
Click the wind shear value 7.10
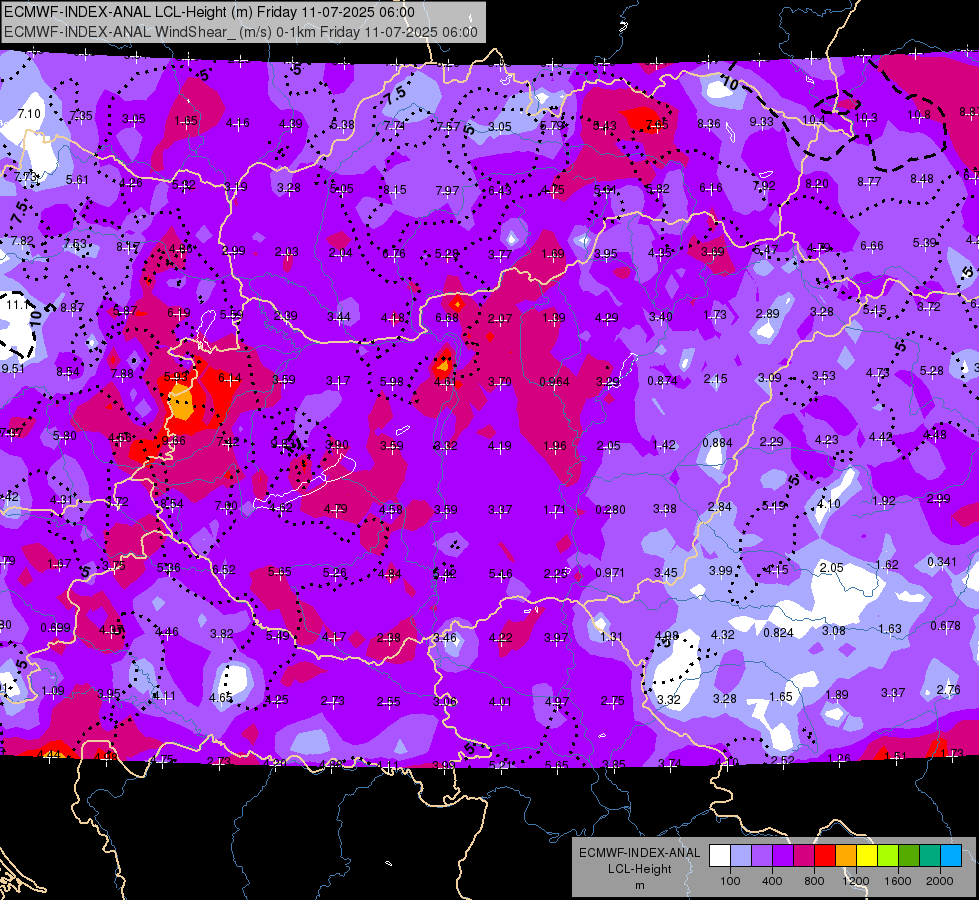click(x=29, y=114)
